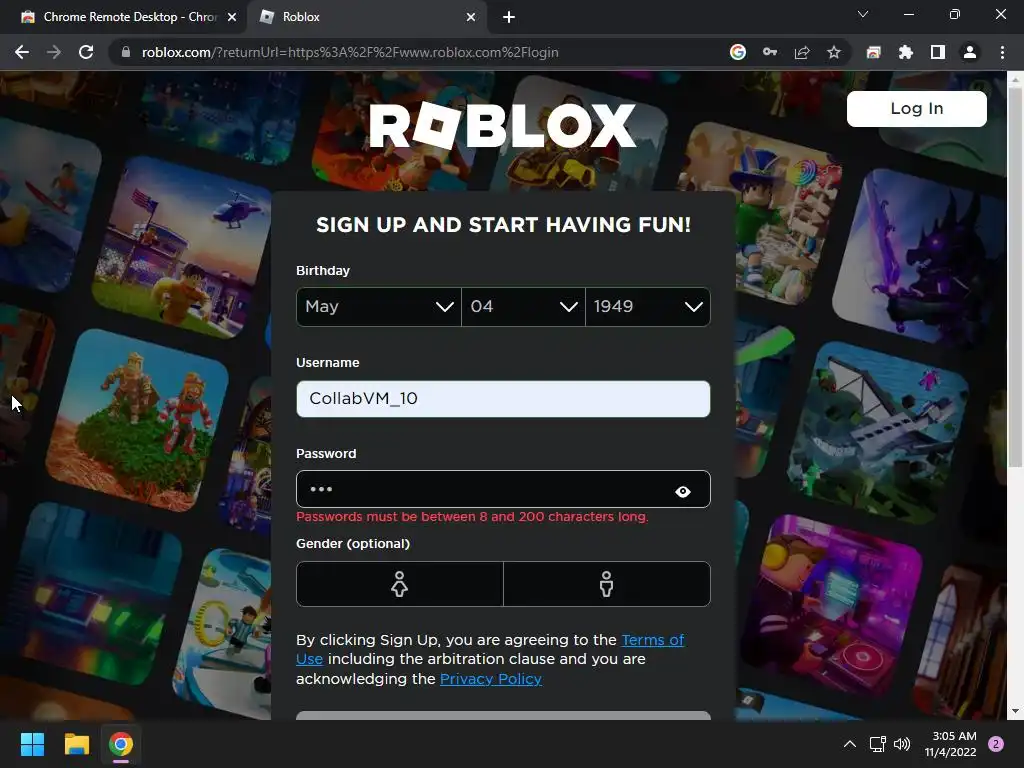Go back using browser back arrow
1024x768 pixels.
click(x=22, y=52)
